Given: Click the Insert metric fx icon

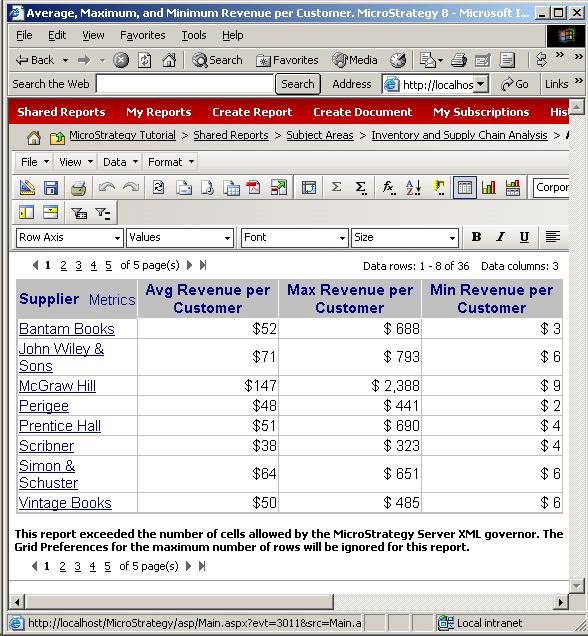Looking at the screenshot, I should 388,187.
